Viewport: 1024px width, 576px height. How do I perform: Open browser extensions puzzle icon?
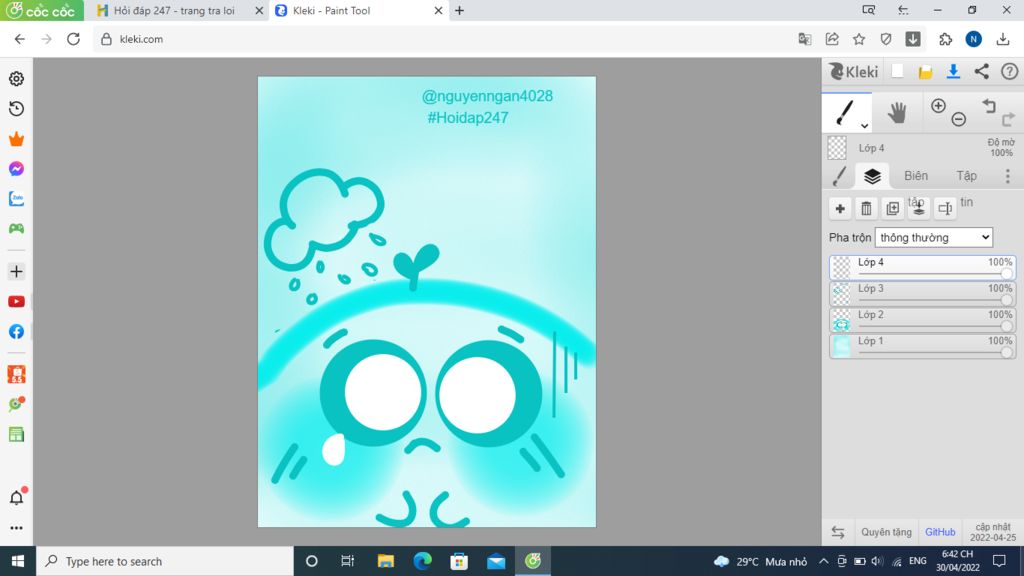click(946, 39)
